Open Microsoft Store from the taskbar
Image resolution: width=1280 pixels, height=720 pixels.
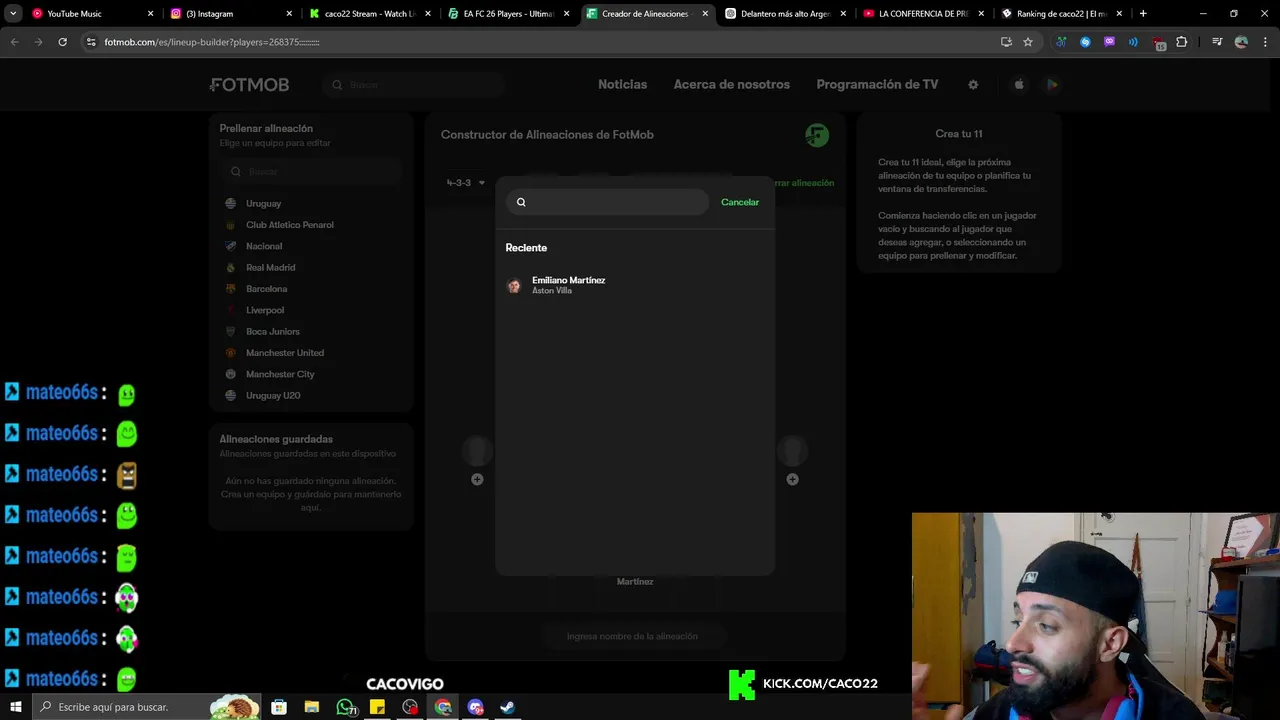[279, 707]
